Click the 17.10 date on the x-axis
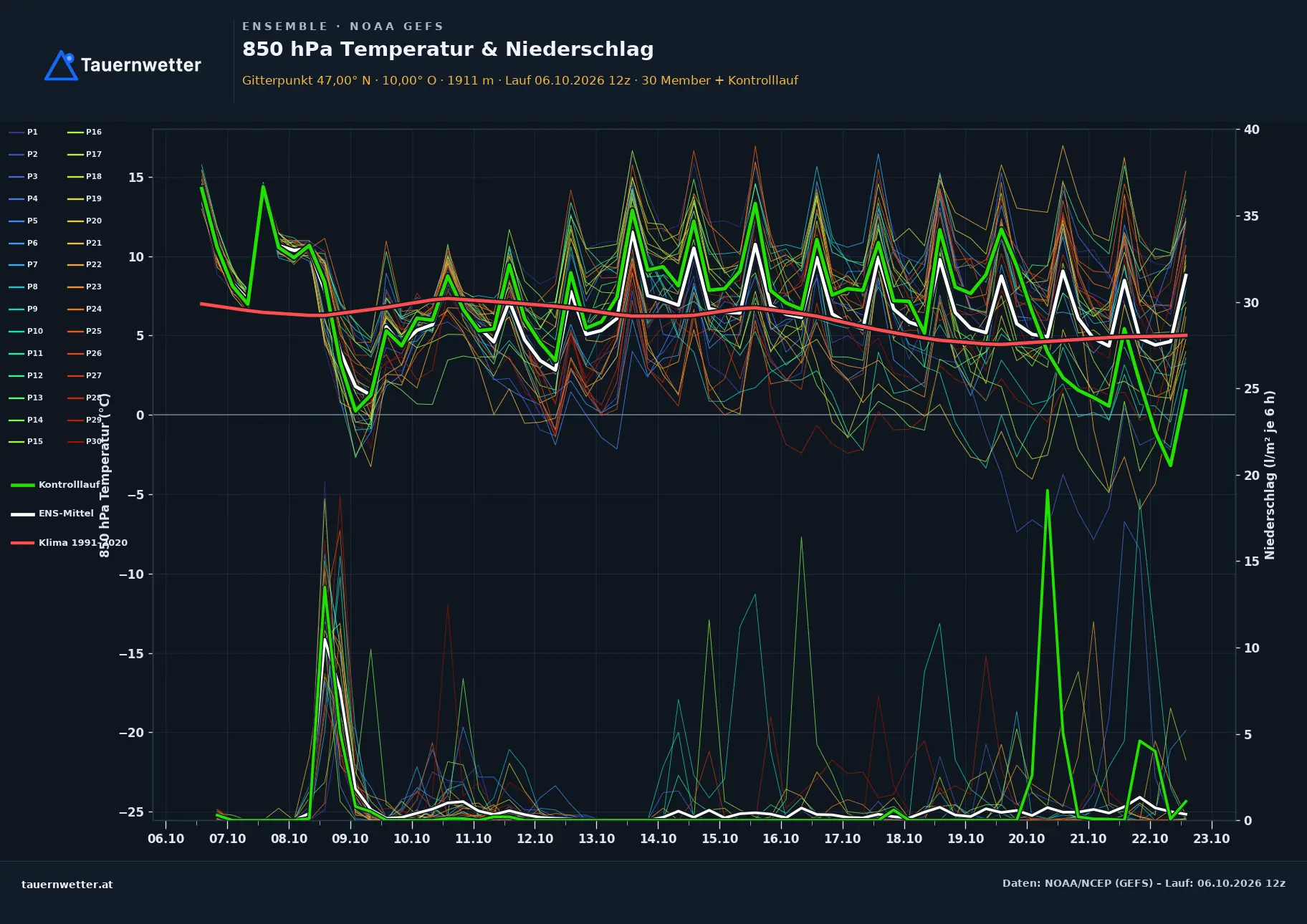The image size is (1307, 924). (843, 839)
